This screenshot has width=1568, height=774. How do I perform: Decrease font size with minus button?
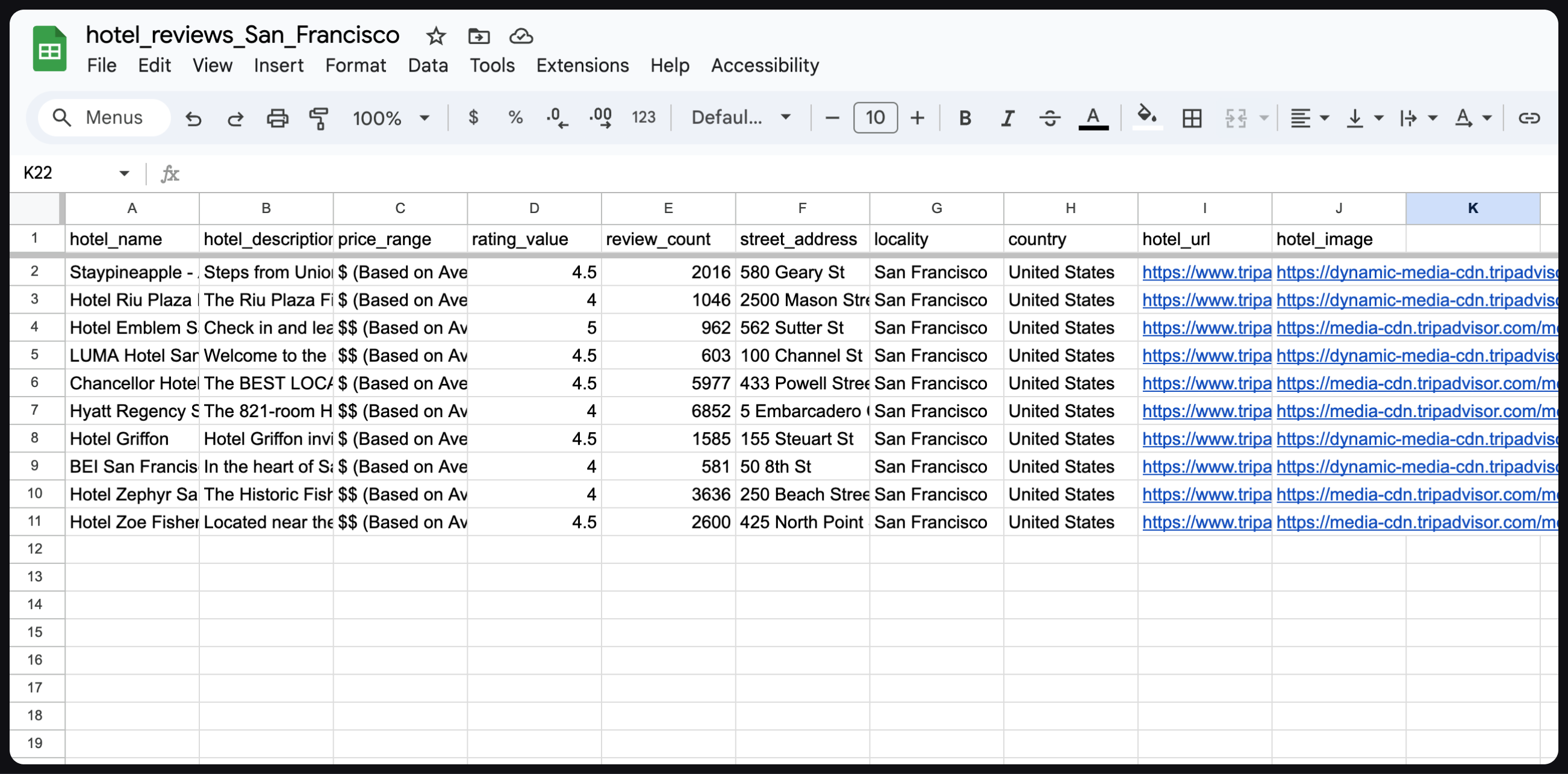[x=832, y=118]
